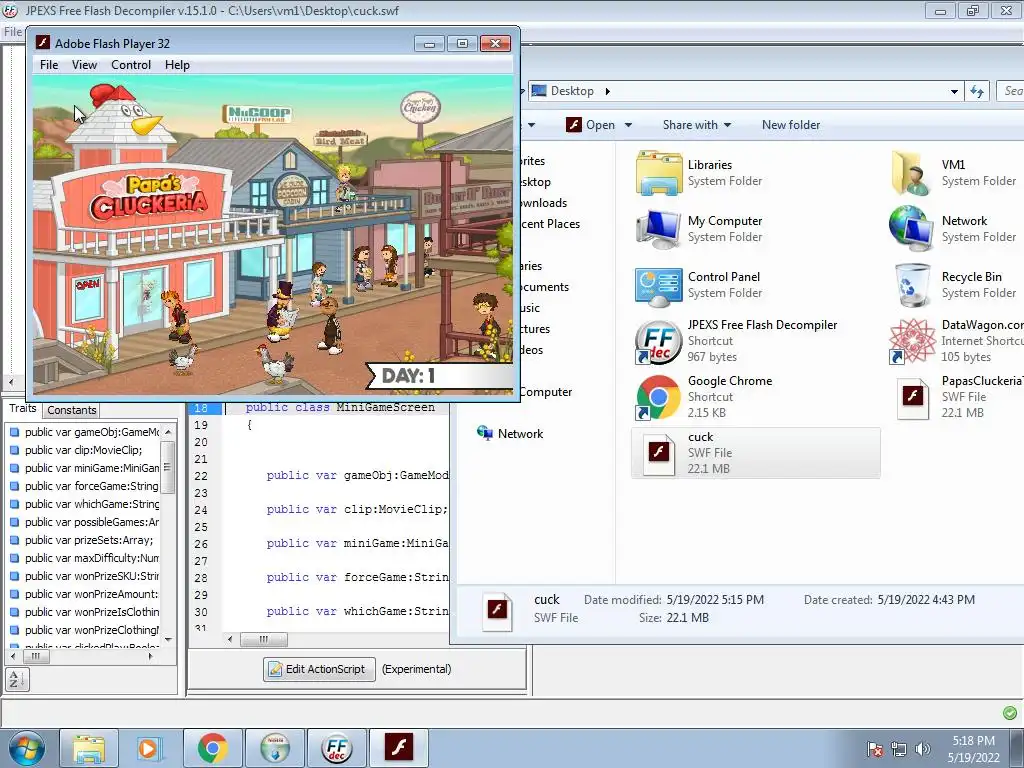Click the possibleGames trait field icon
1024x768 pixels.
[14, 522]
